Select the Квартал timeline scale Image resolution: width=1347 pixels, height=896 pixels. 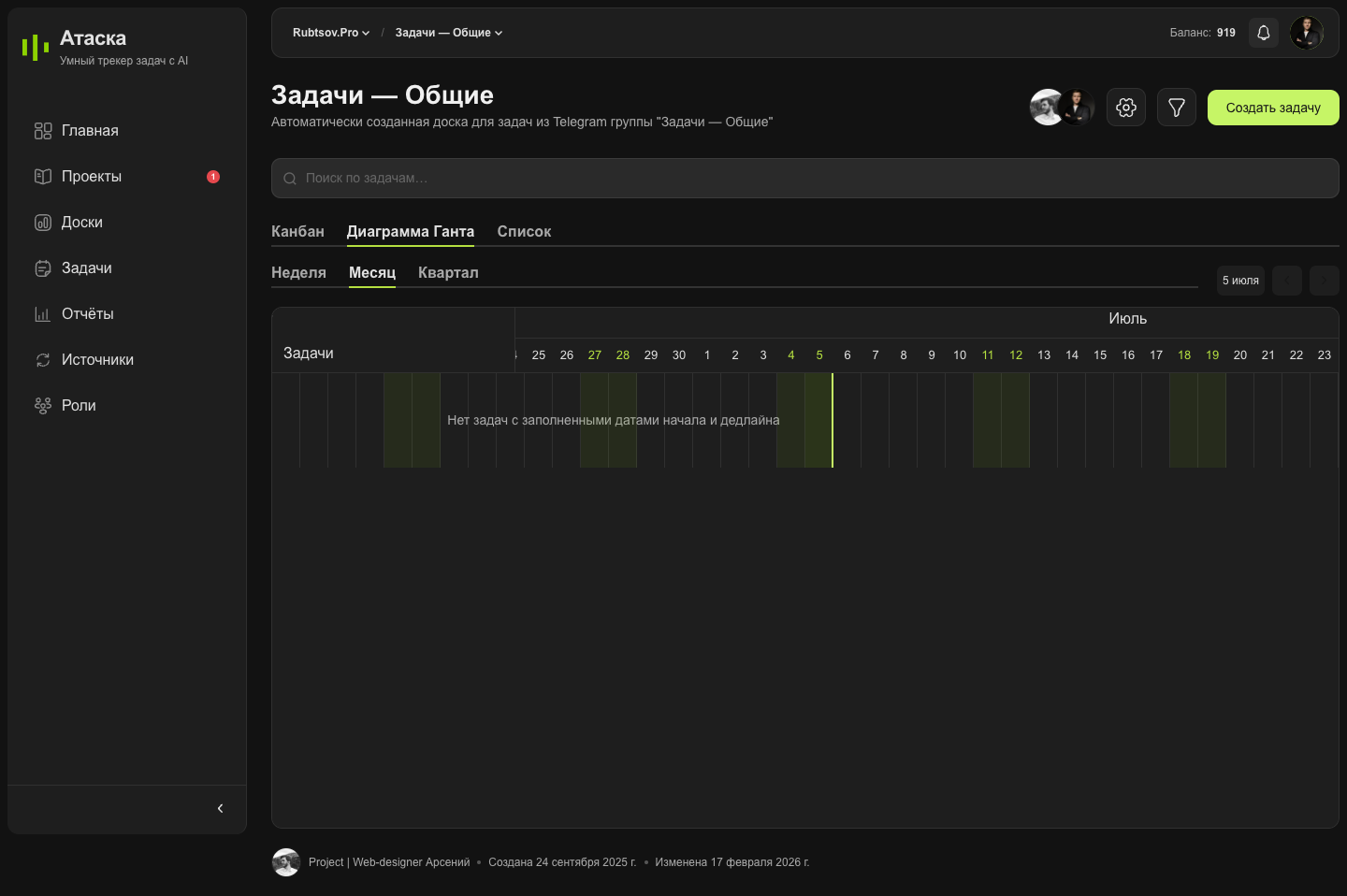click(448, 272)
